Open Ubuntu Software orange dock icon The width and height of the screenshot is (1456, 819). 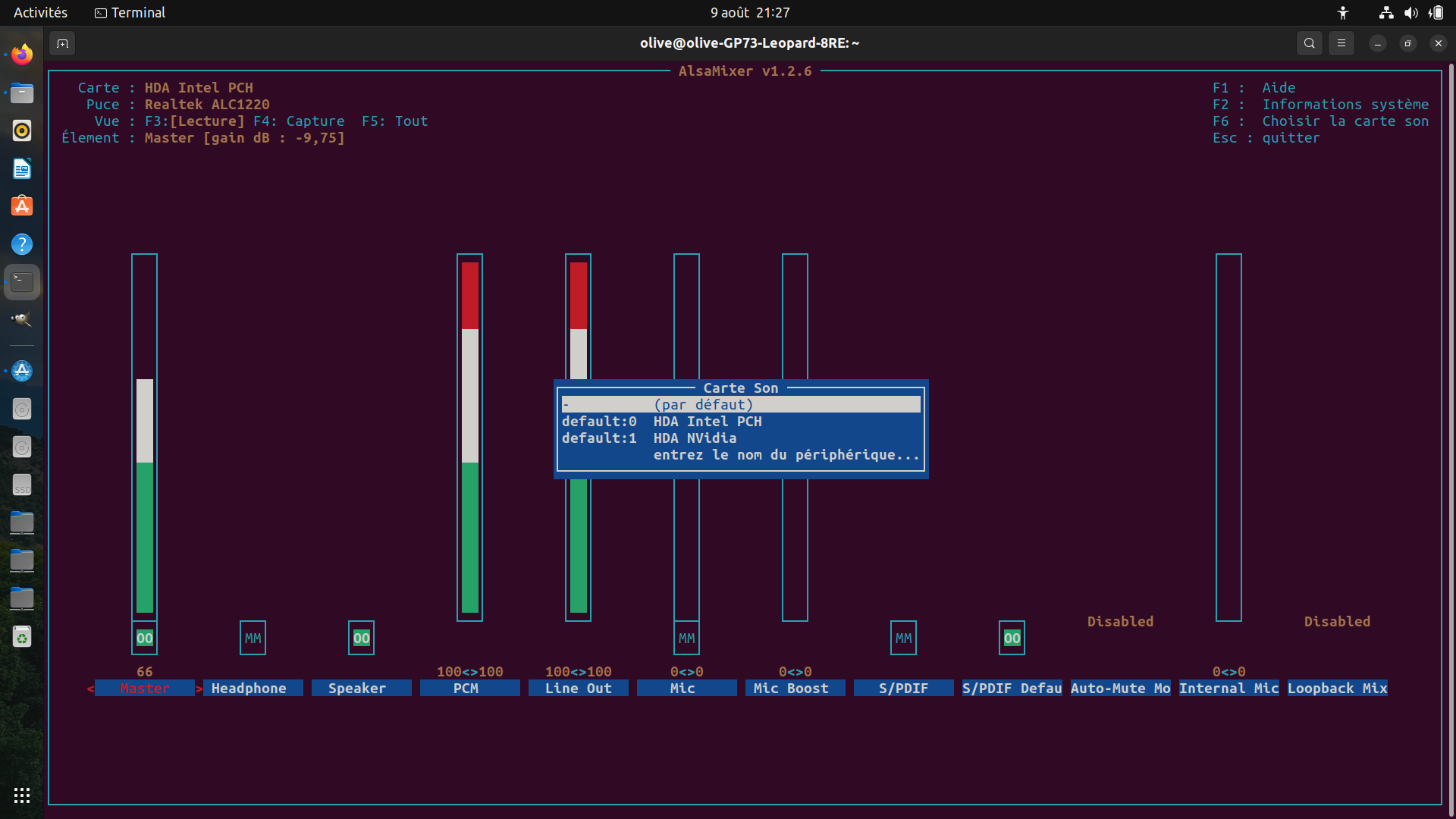[x=22, y=206]
